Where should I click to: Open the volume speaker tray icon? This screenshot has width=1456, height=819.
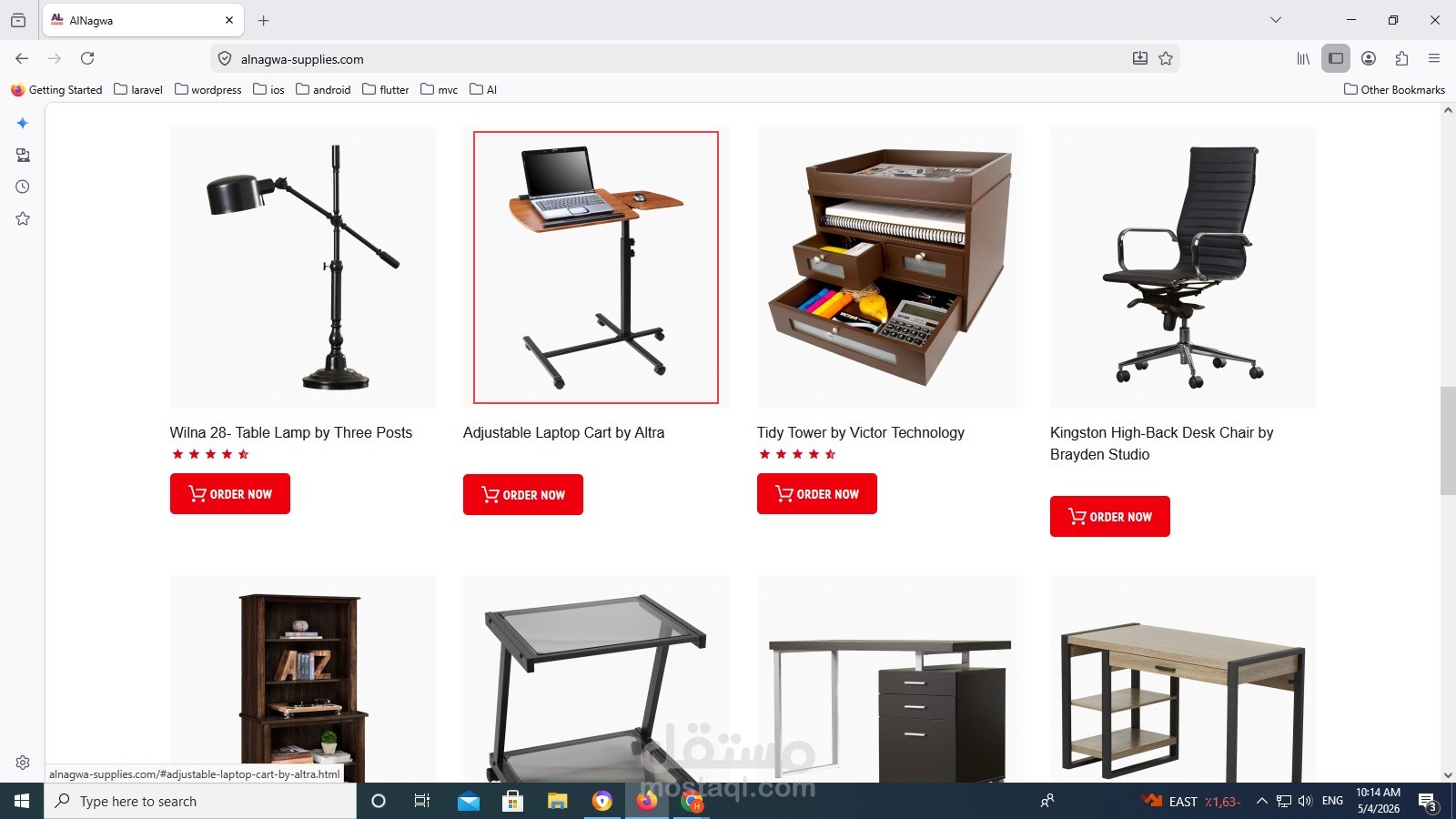point(1305,801)
